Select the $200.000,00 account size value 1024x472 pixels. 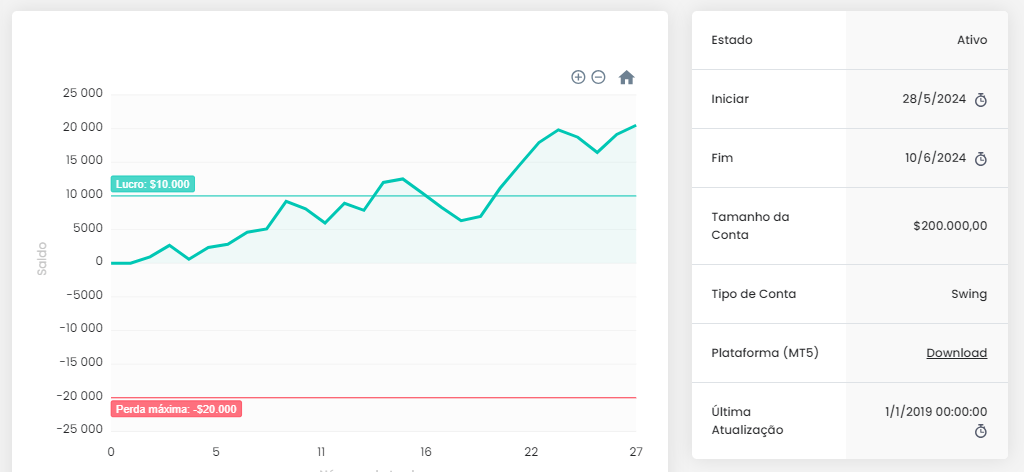949,226
